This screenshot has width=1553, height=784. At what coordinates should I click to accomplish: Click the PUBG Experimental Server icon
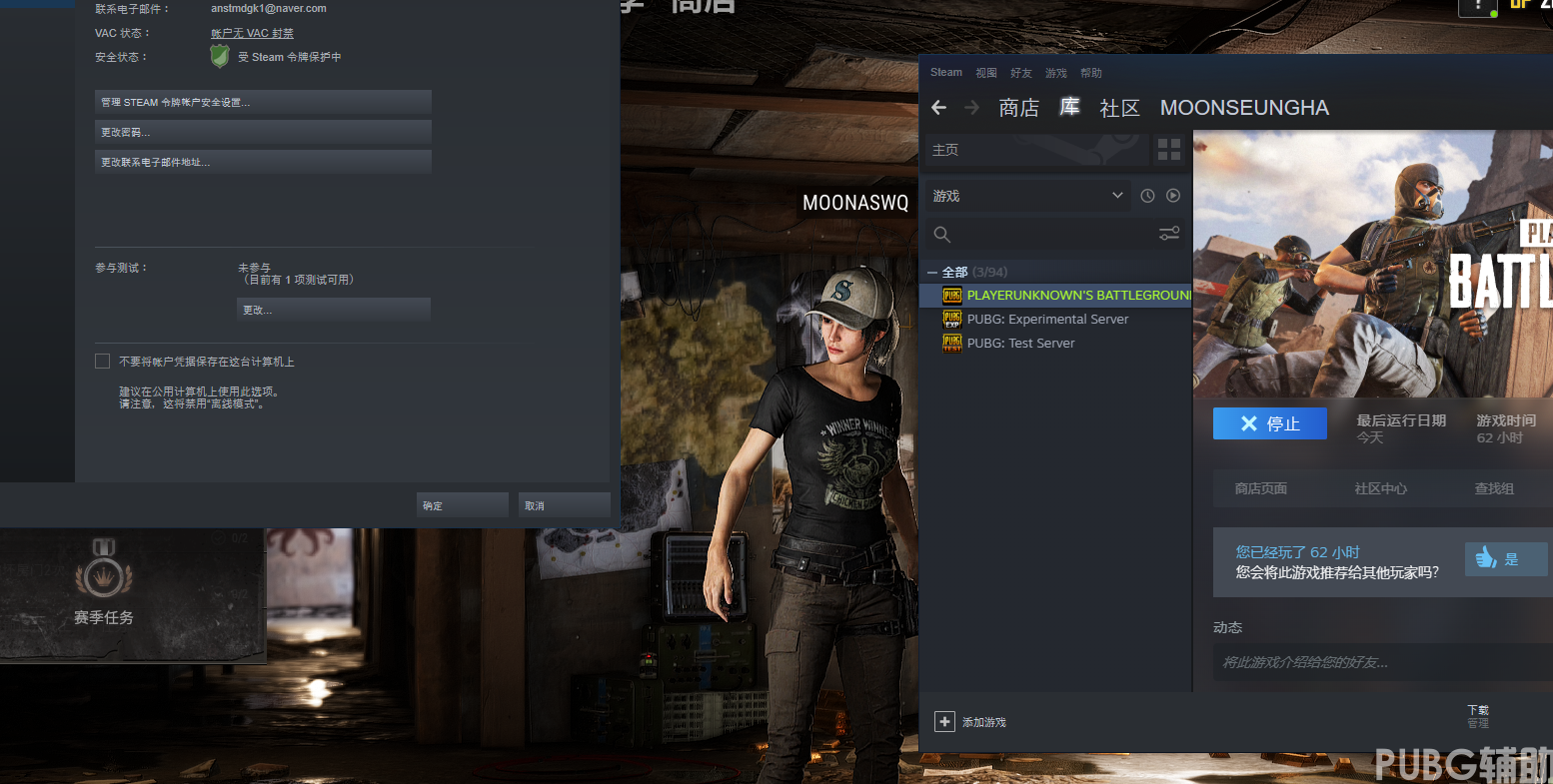click(952, 320)
